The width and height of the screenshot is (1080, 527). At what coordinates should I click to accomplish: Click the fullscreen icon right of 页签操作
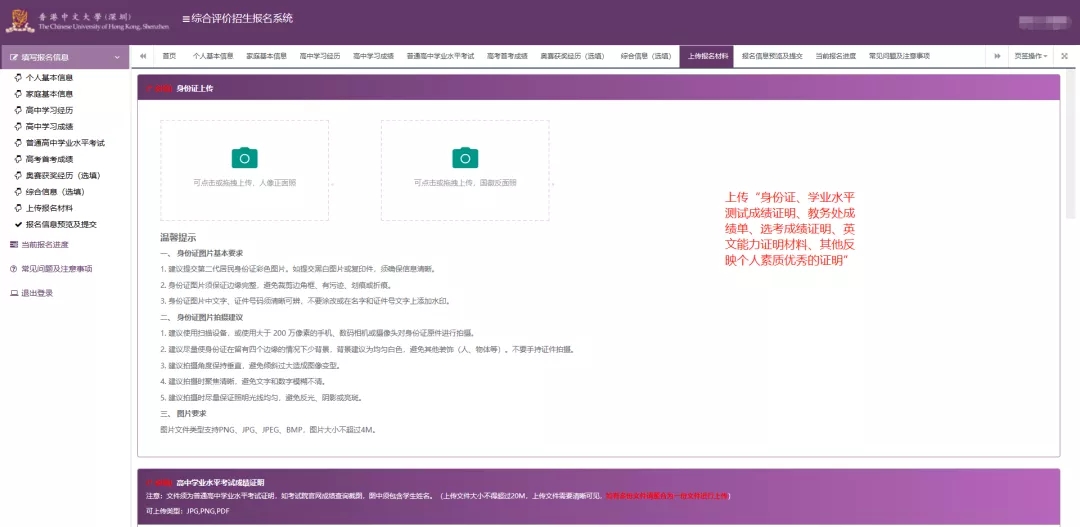(x=1064, y=56)
